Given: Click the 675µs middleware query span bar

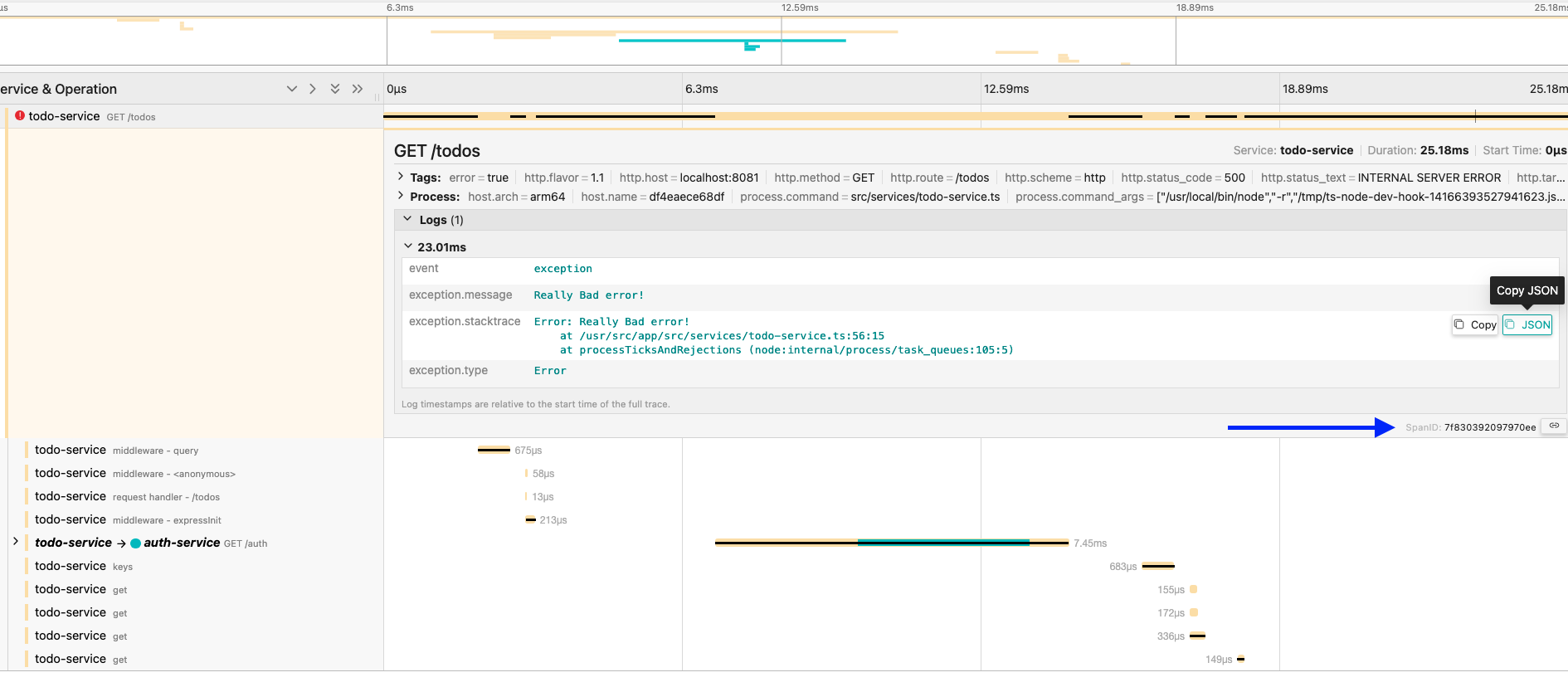Looking at the screenshot, I should (494, 451).
